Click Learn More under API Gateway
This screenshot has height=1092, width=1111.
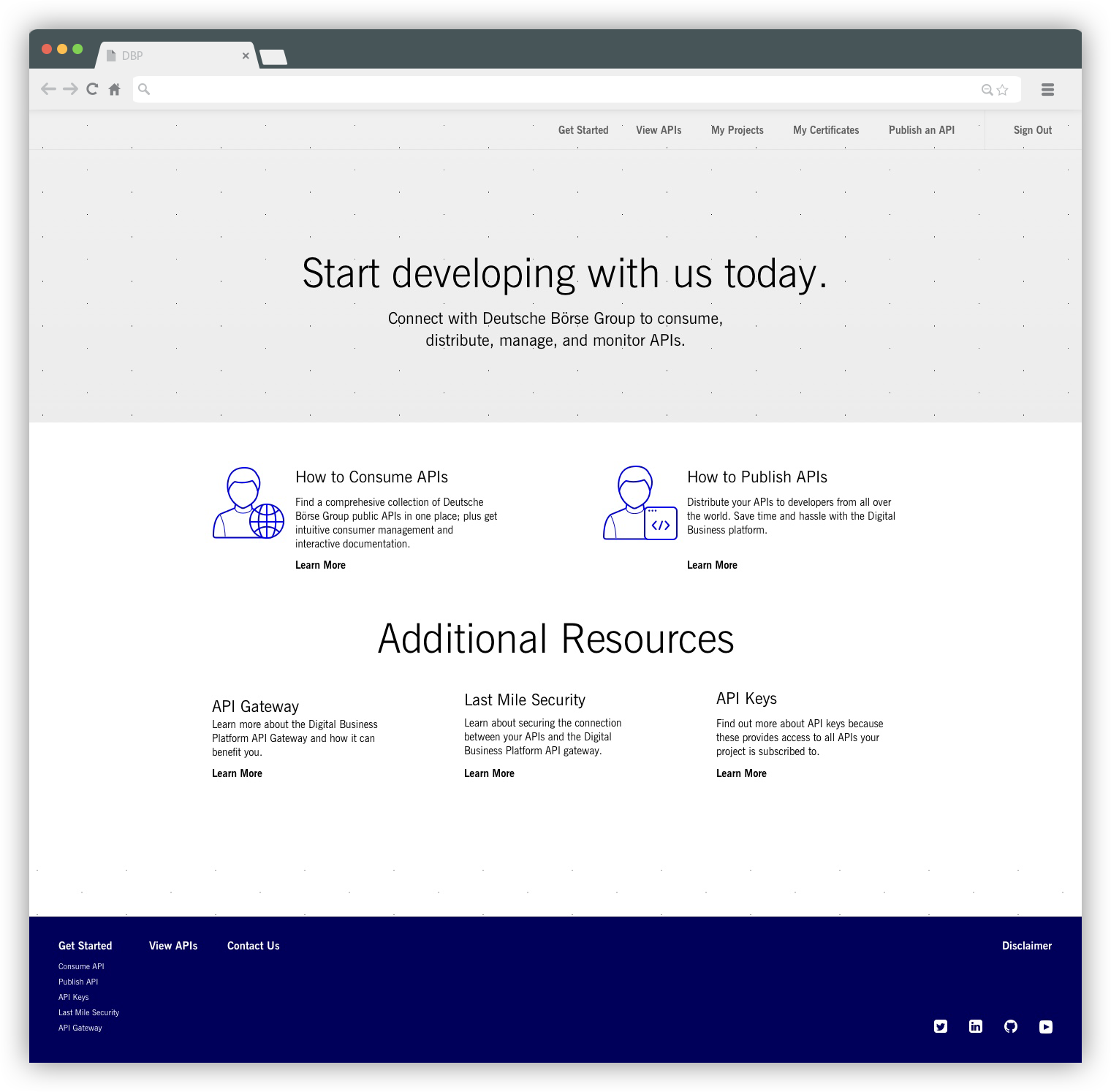coord(237,773)
